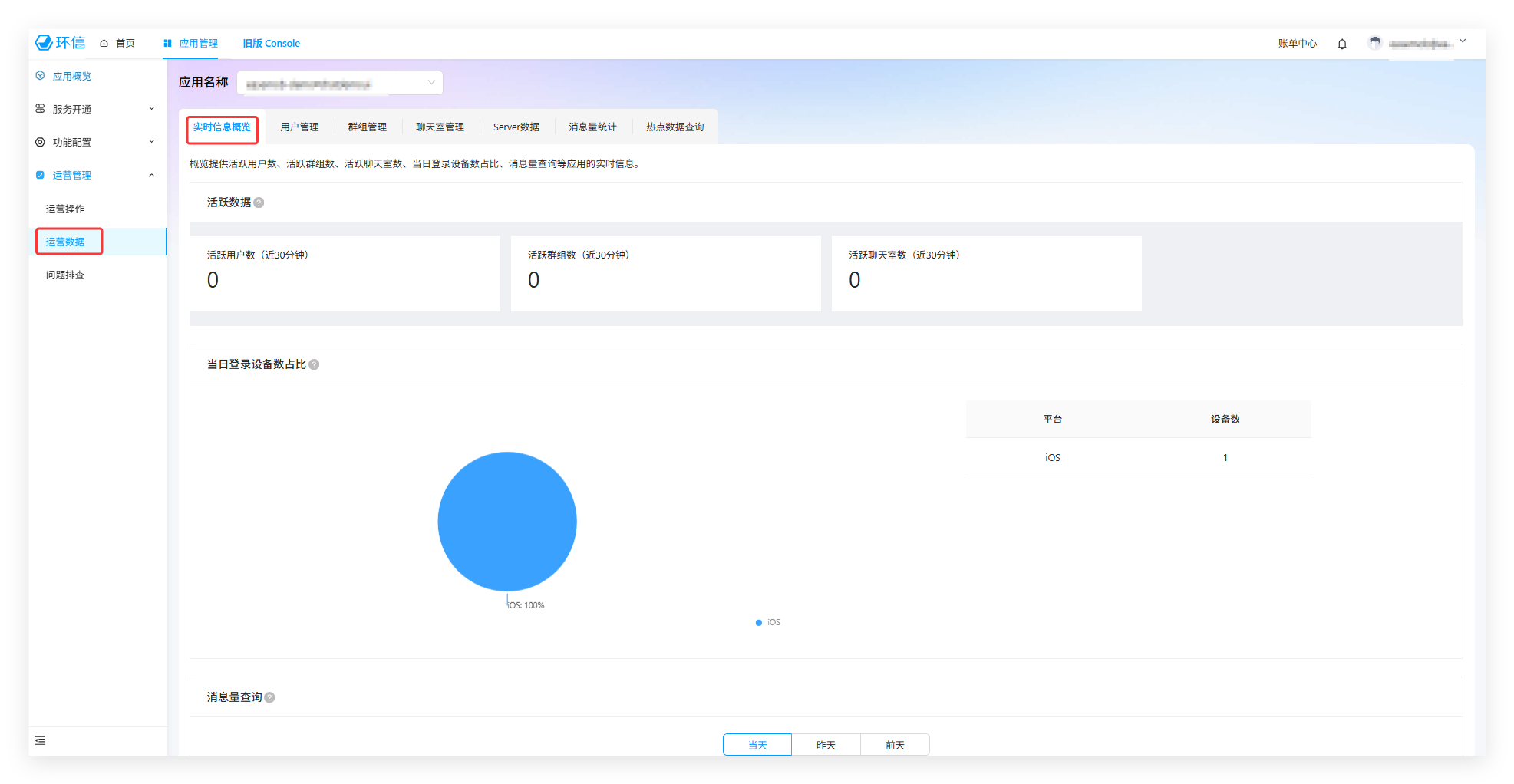Click the blue iOS pie chart slice
The image size is (1514, 784).
[x=507, y=522]
